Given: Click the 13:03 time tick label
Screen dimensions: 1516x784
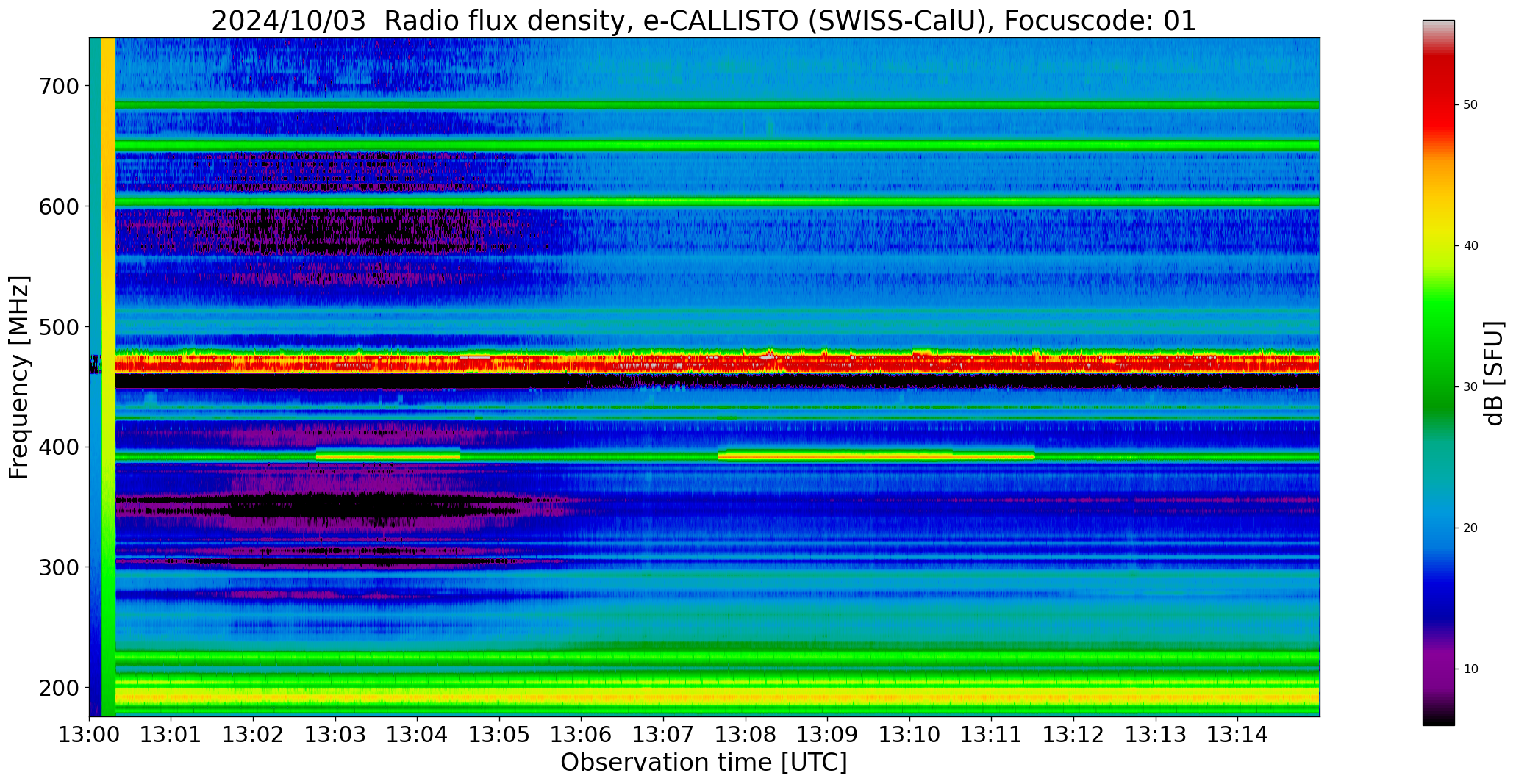Looking at the screenshot, I should [x=336, y=734].
